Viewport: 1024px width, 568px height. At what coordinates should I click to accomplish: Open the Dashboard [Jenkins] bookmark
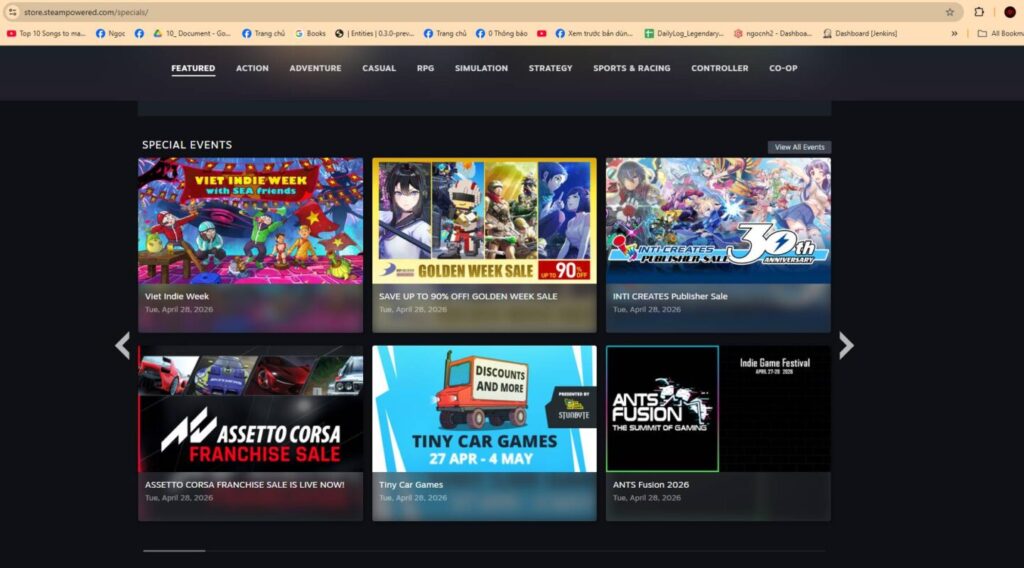(860, 33)
